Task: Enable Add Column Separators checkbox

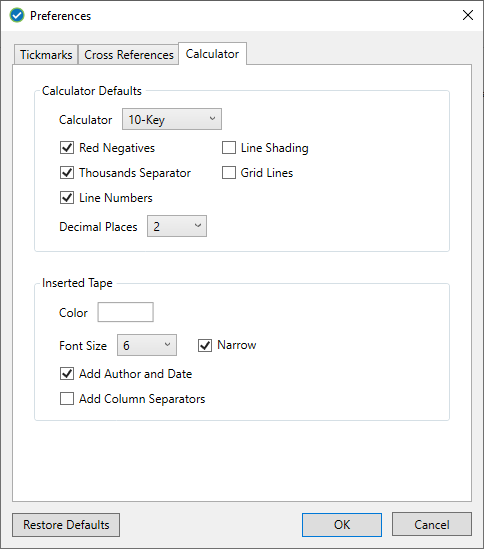Action: [67, 398]
